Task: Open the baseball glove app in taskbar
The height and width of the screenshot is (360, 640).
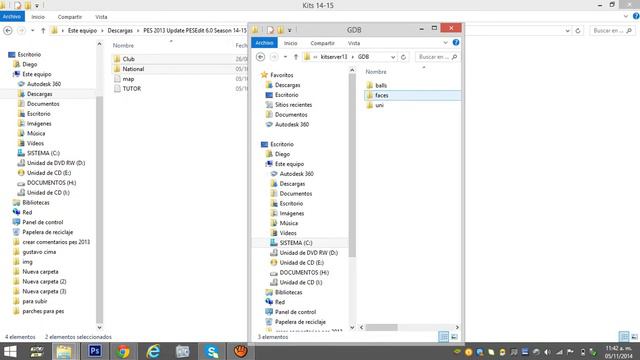Action: point(240,351)
